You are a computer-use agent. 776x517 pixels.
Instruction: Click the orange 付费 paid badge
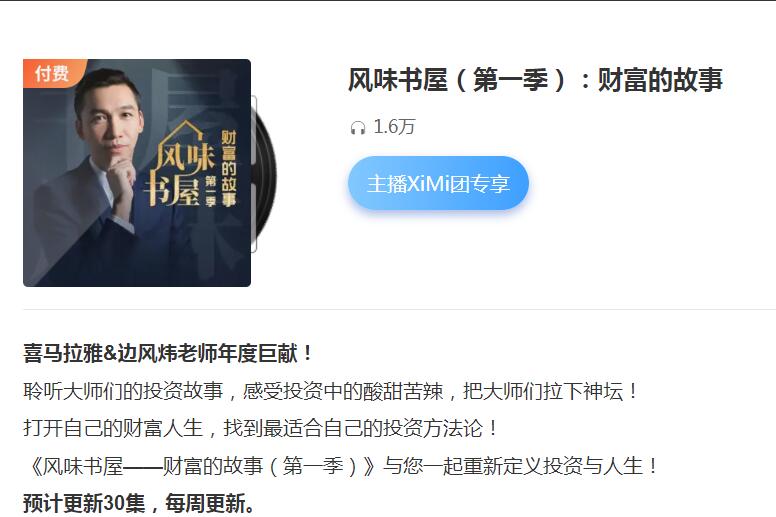[x=53, y=73]
